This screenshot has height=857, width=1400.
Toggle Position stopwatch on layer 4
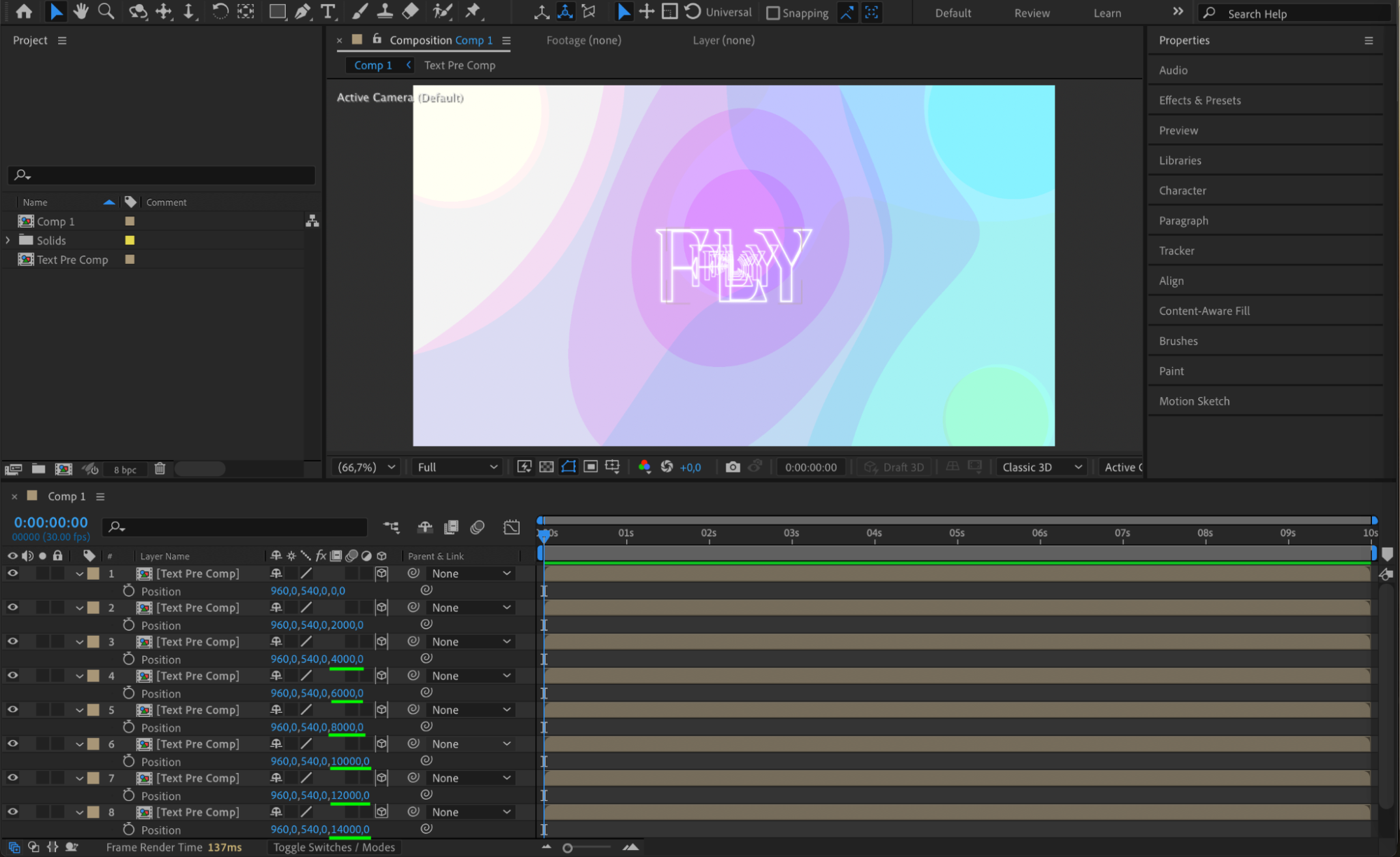click(x=129, y=693)
